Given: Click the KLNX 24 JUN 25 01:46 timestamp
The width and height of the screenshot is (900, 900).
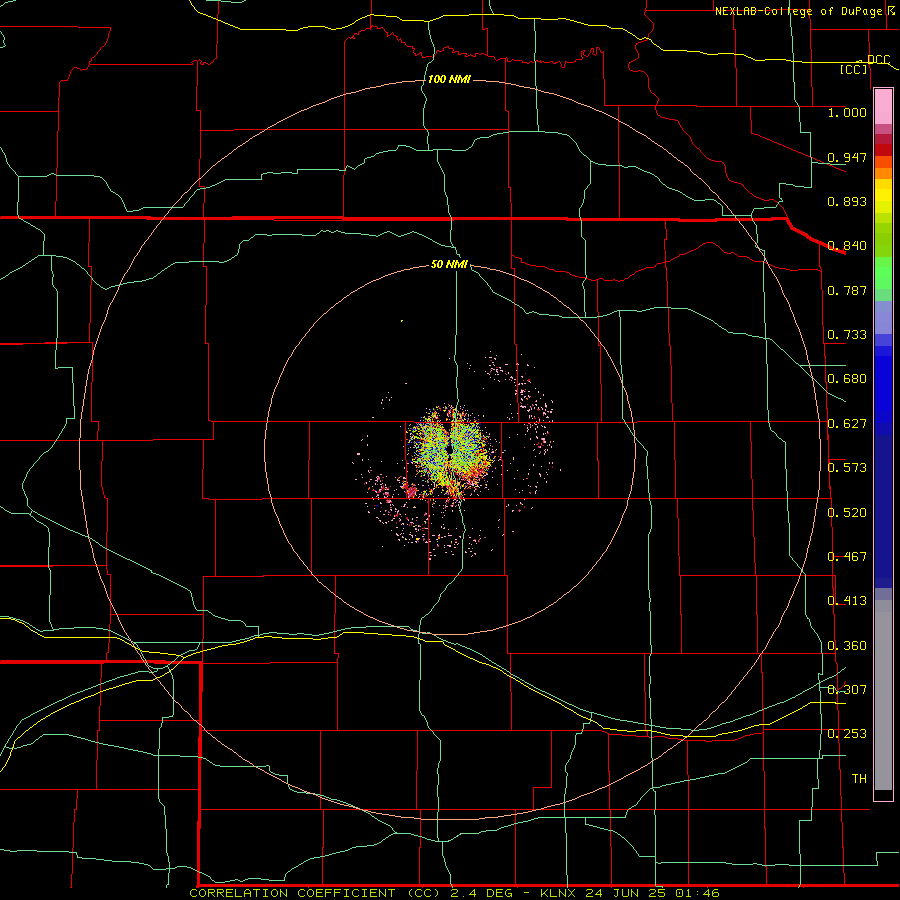Looking at the screenshot, I should pyautogui.click(x=630, y=893).
